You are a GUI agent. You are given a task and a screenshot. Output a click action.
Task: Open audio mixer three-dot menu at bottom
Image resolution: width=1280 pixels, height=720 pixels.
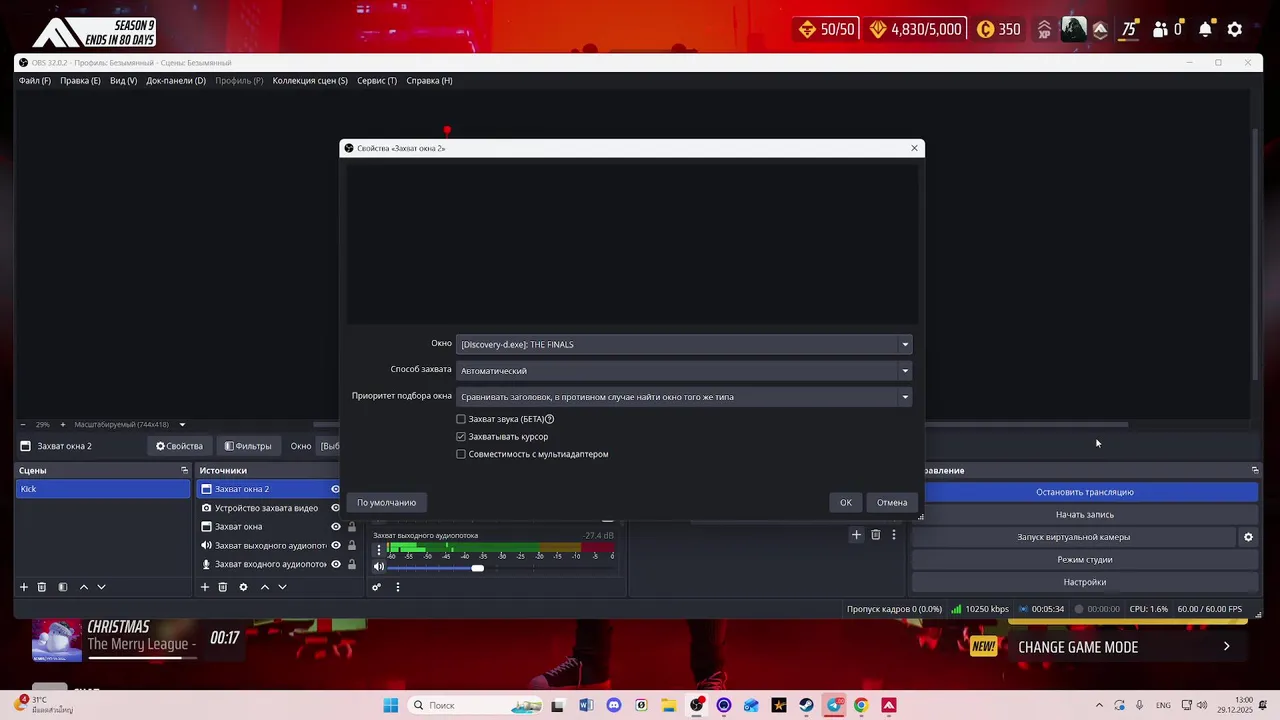point(397,587)
